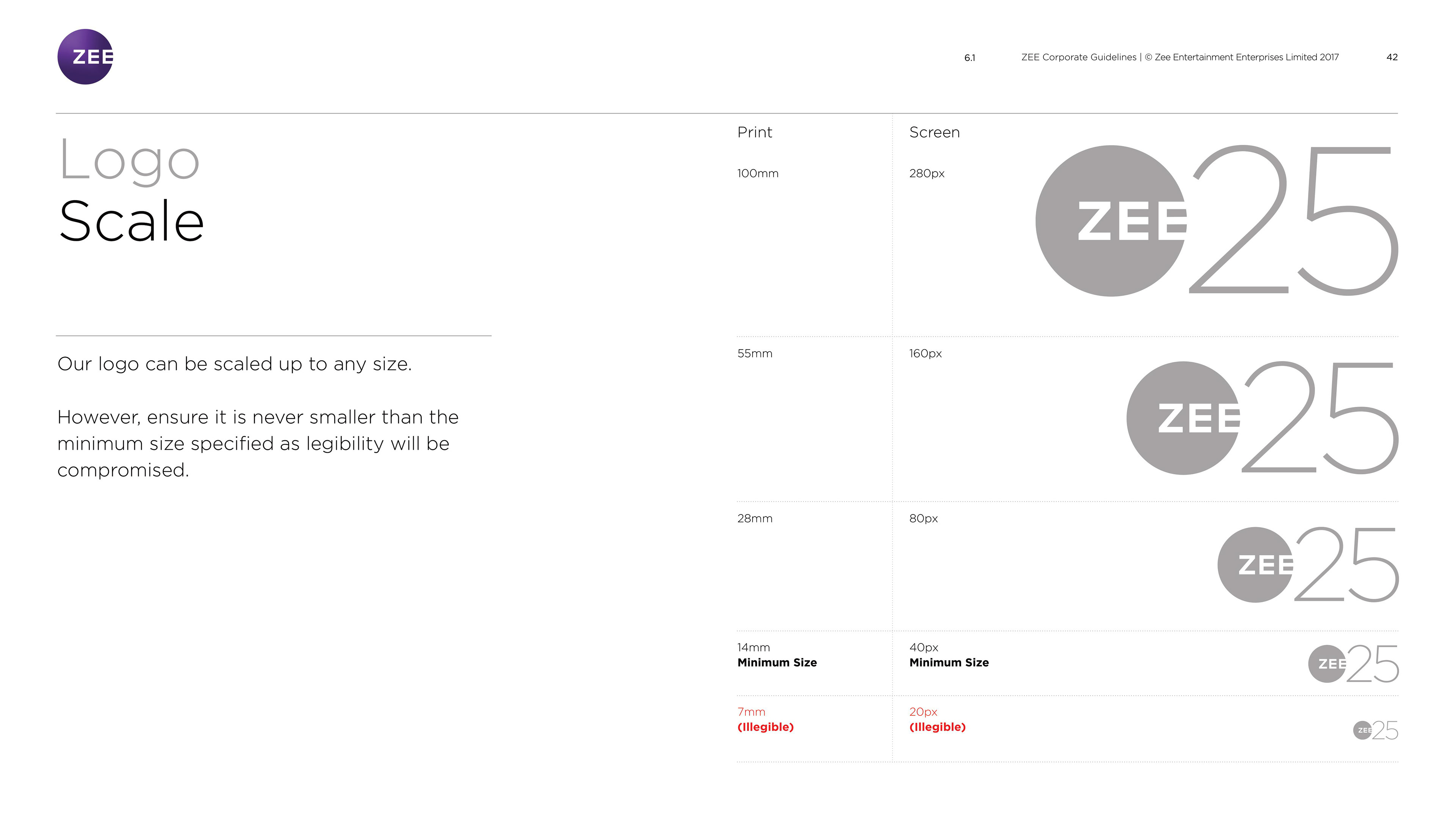Click the "Screen" column header
The image size is (1456, 819).
click(x=934, y=132)
